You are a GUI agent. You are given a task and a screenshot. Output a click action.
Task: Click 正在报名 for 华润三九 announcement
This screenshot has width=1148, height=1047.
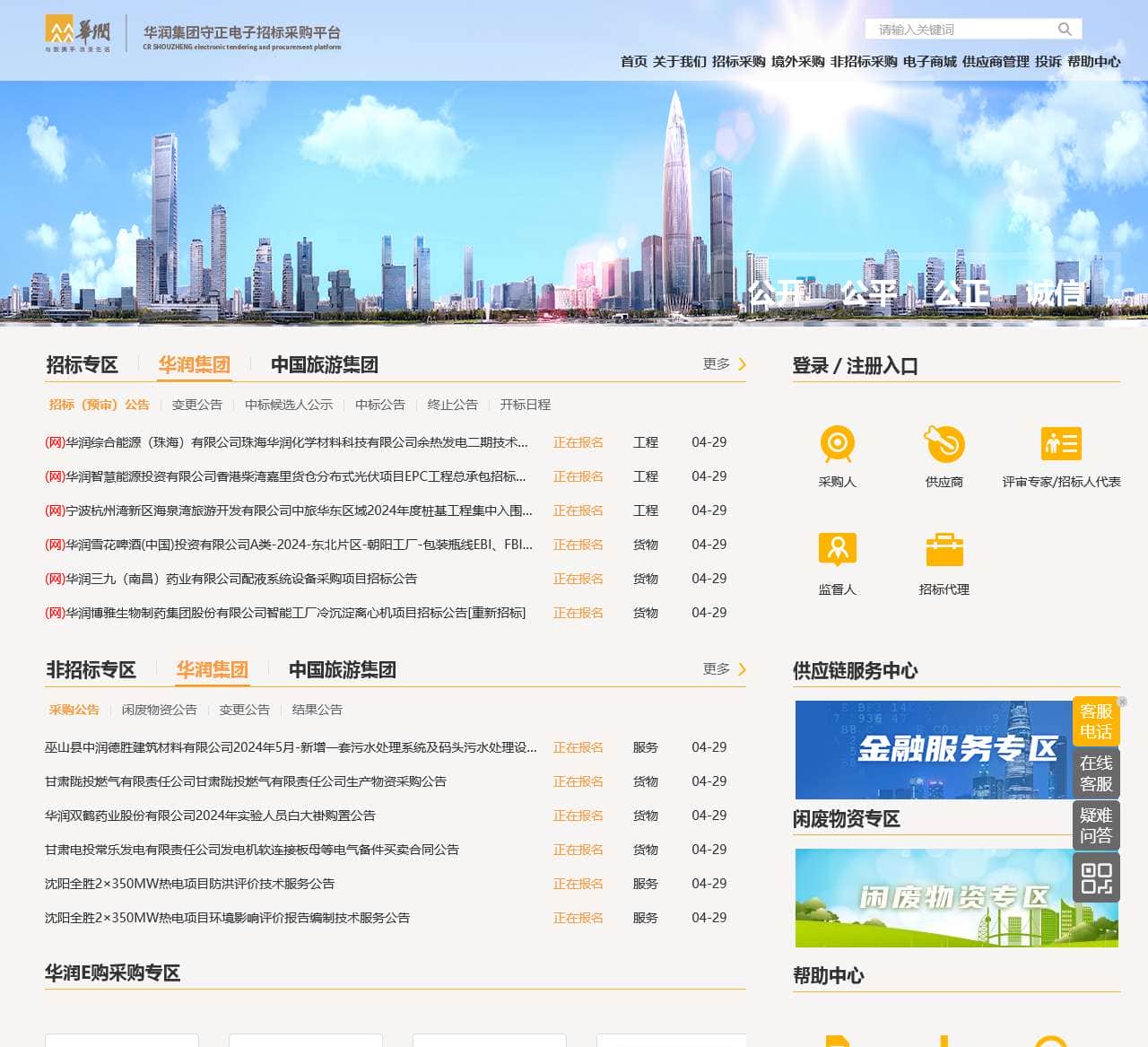point(578,579)
